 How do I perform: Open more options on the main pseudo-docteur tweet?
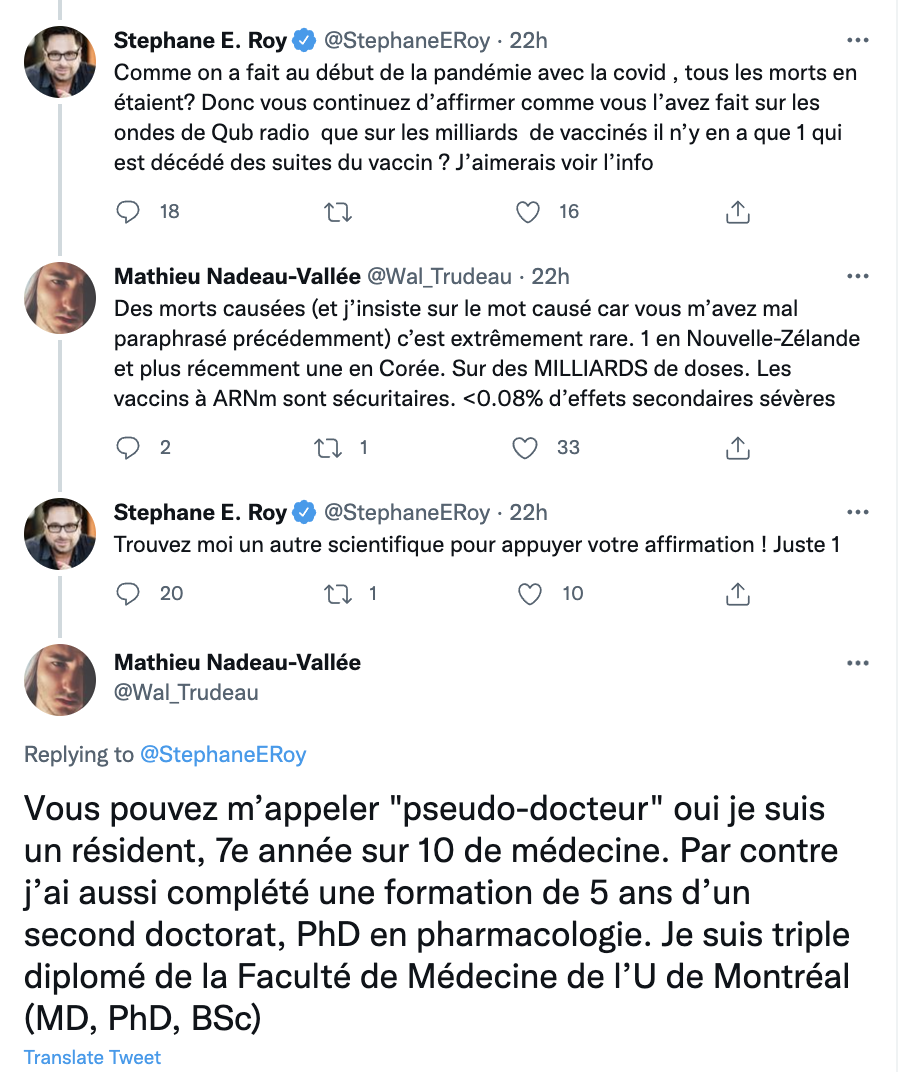click(858, 663)
